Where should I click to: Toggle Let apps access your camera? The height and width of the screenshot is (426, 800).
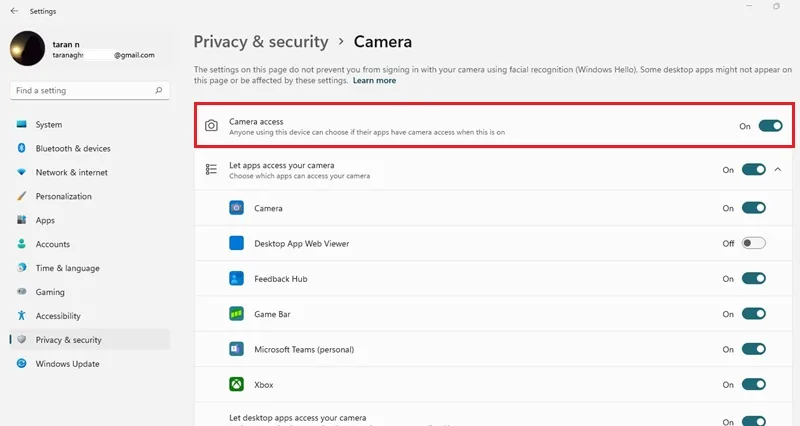point(754,169)
